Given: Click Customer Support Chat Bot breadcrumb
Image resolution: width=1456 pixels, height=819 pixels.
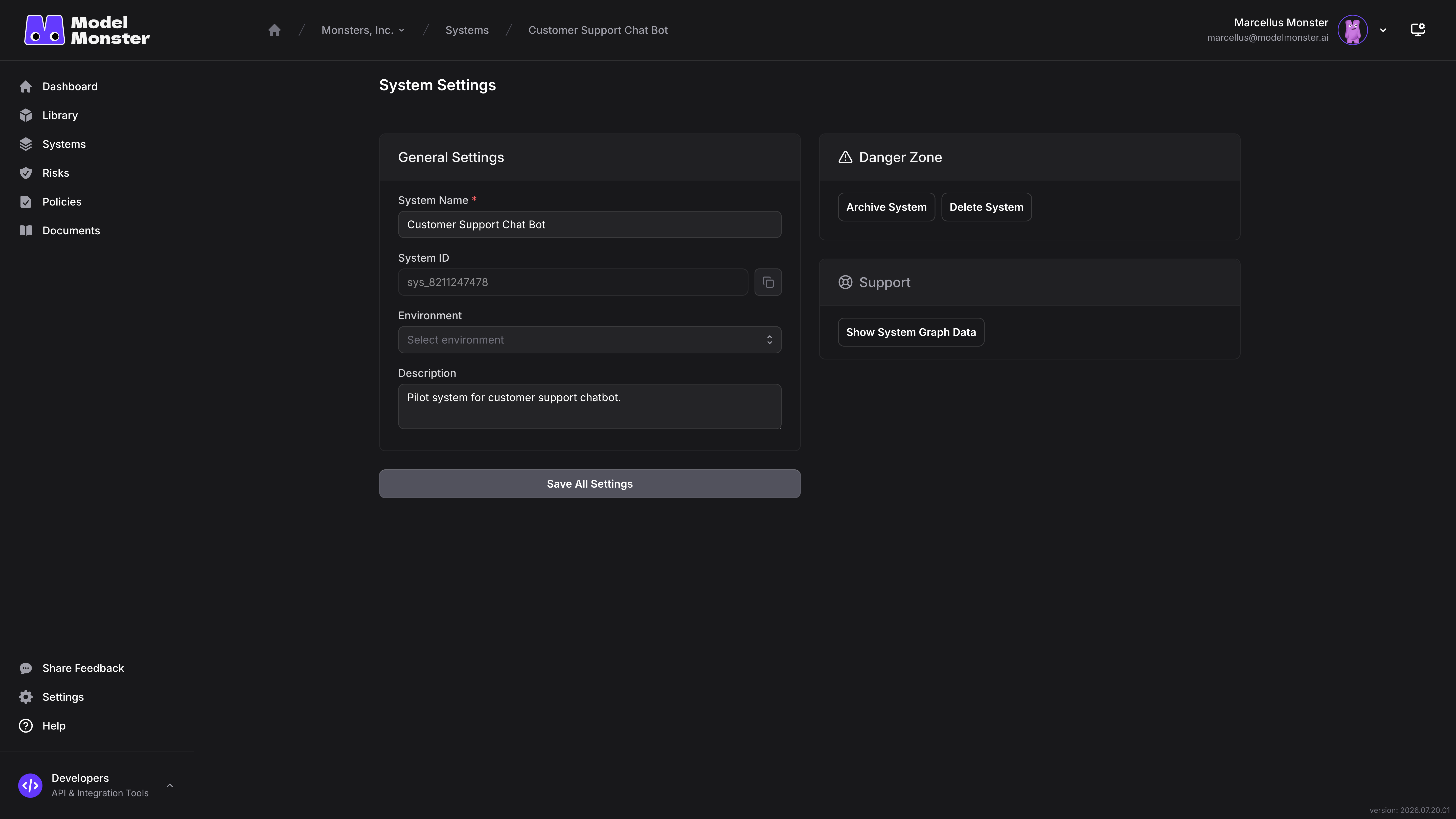Looking at the screenshot, I should click(x=598, y=30).
